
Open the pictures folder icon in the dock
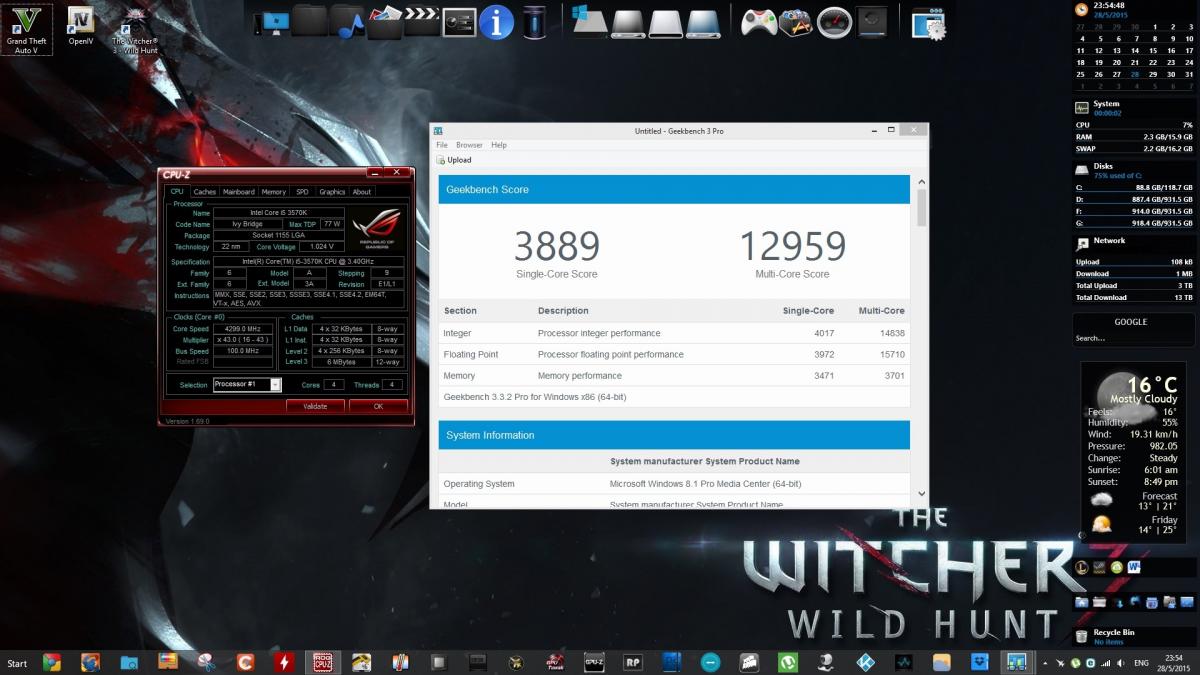tap(384, 22)
